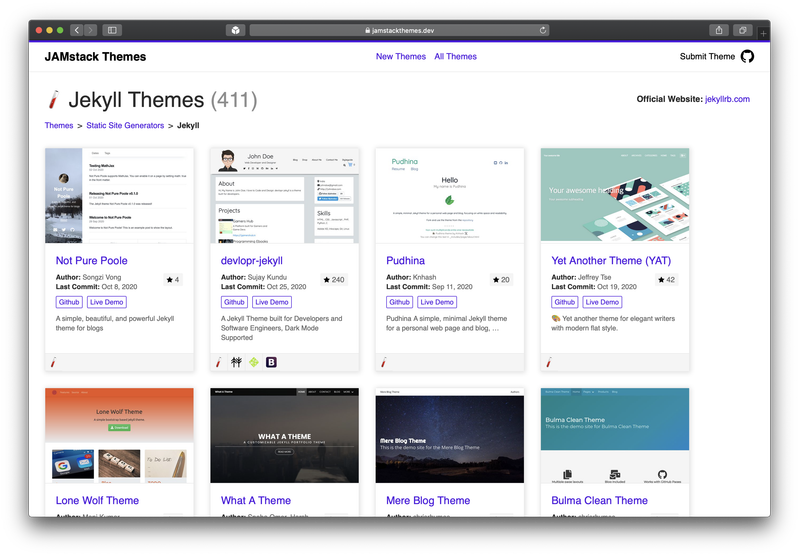Click the cube extension icon in toolbar

(x=235, y=30)
